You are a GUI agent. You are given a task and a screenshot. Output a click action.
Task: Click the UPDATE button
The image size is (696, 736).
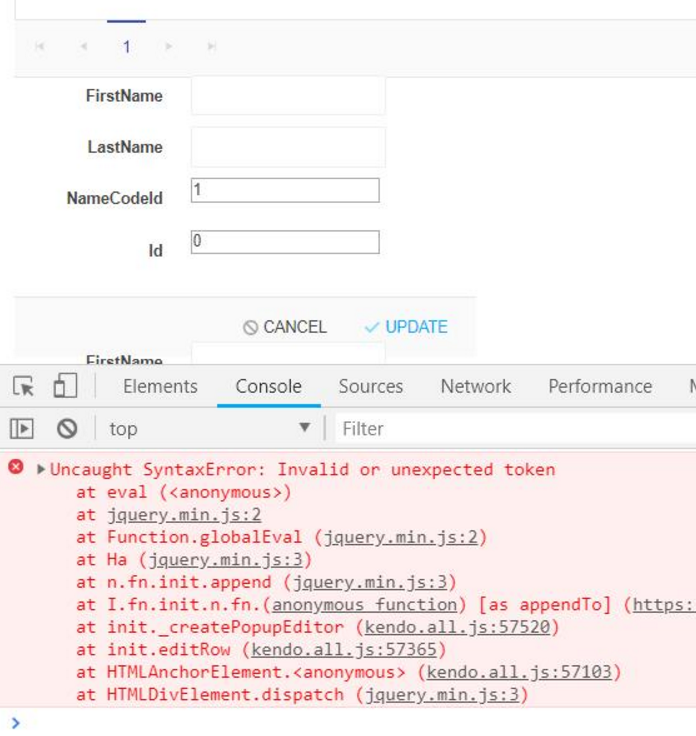[x=406, y=327]
